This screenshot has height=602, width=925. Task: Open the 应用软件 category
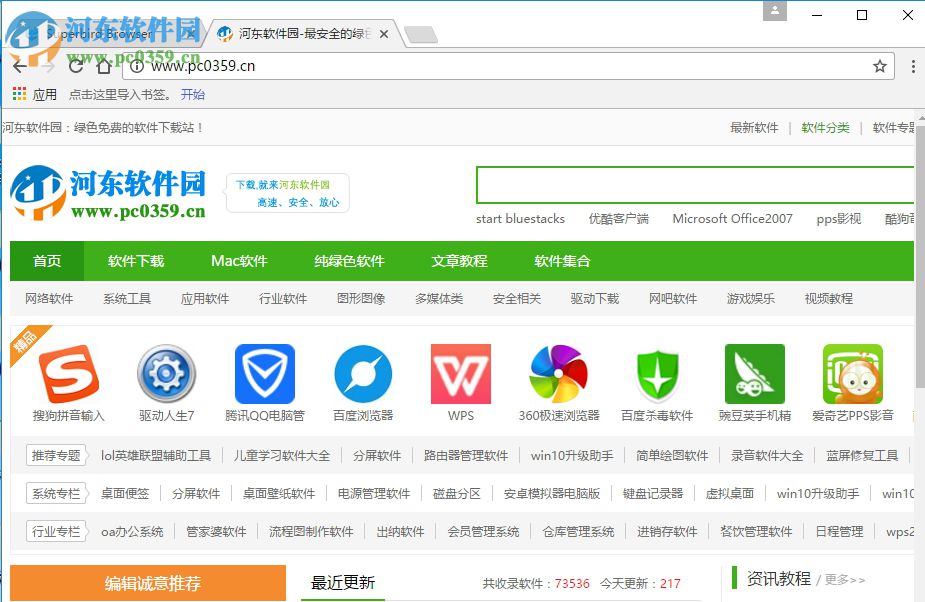coord(205,299)
